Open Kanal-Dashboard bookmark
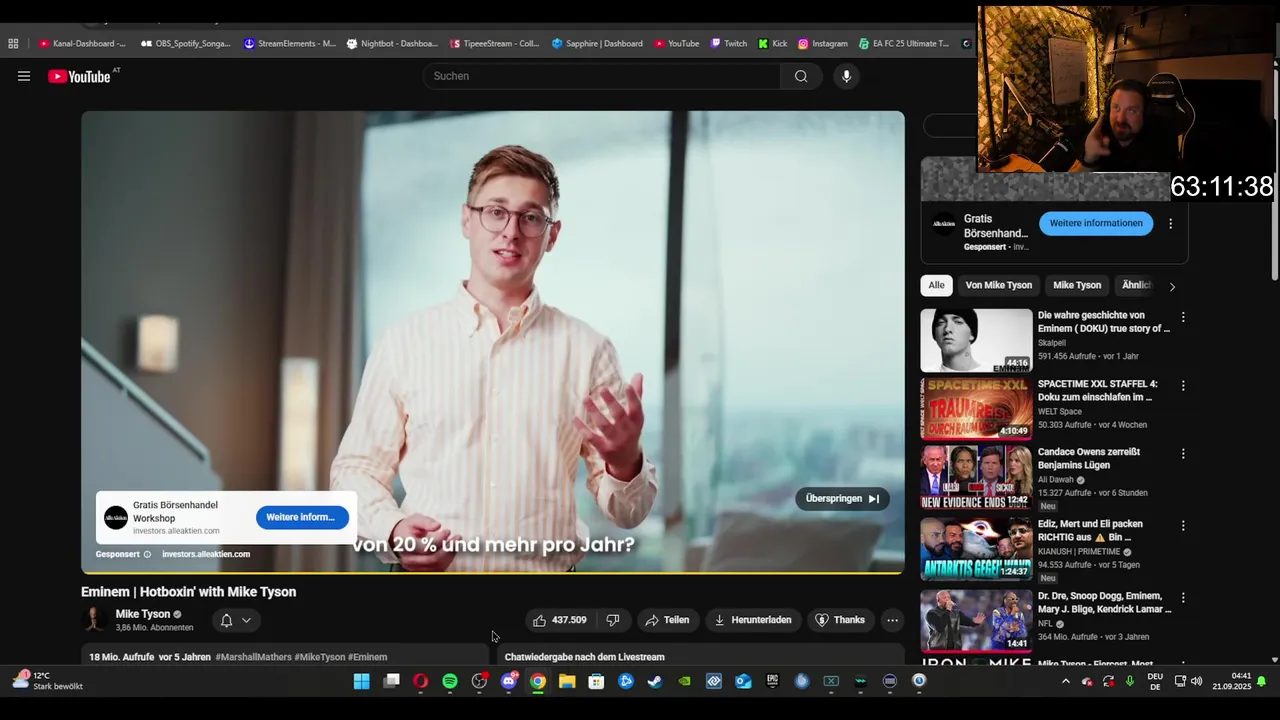 [82, 44]
